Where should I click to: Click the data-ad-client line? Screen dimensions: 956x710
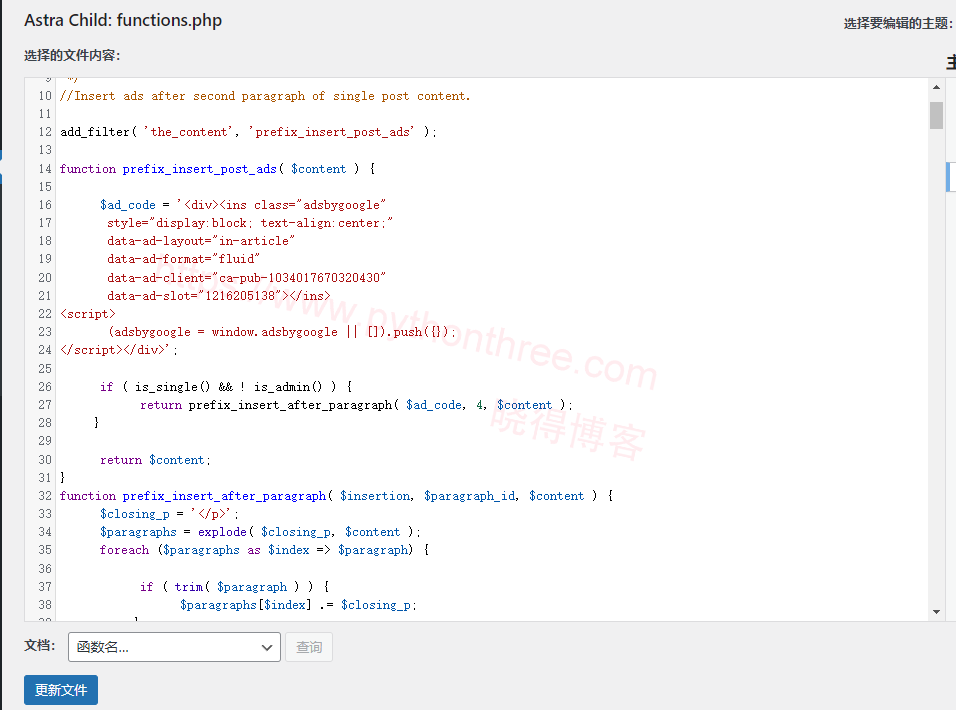coord(246,277)
